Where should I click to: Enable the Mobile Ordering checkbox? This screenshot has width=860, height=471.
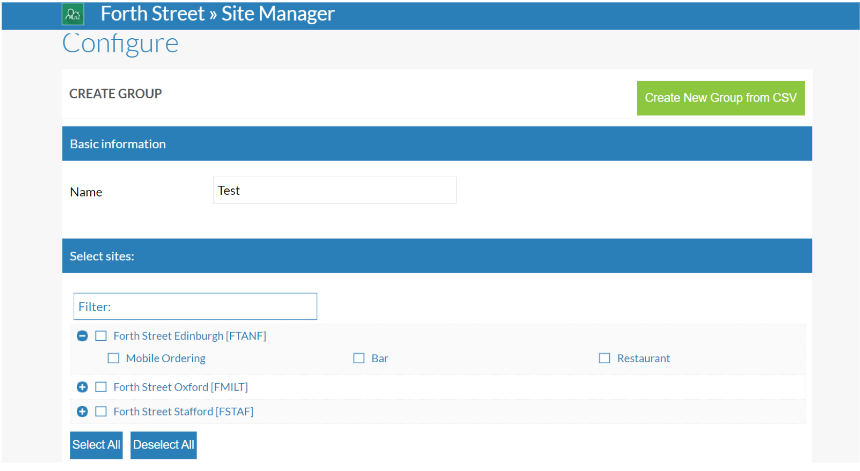(113, 358)
